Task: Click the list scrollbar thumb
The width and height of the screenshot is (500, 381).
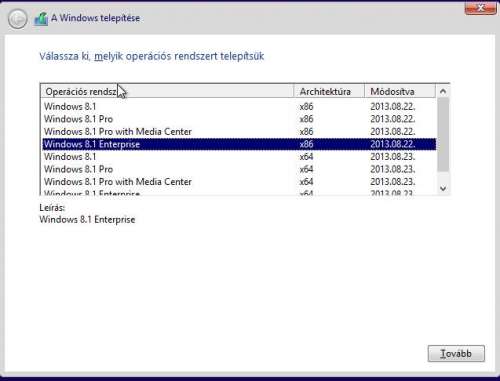Action: pos(443,135)
